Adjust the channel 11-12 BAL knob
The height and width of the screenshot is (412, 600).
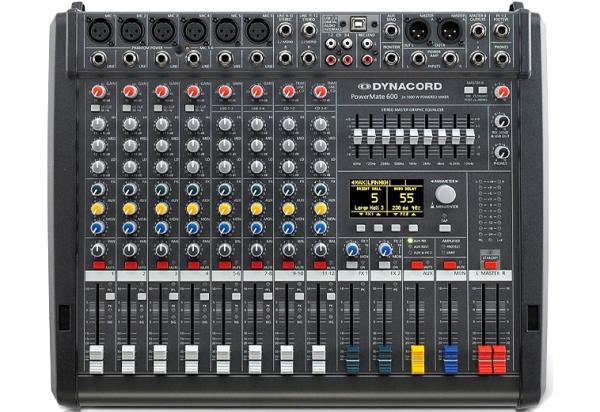(320, 250)
